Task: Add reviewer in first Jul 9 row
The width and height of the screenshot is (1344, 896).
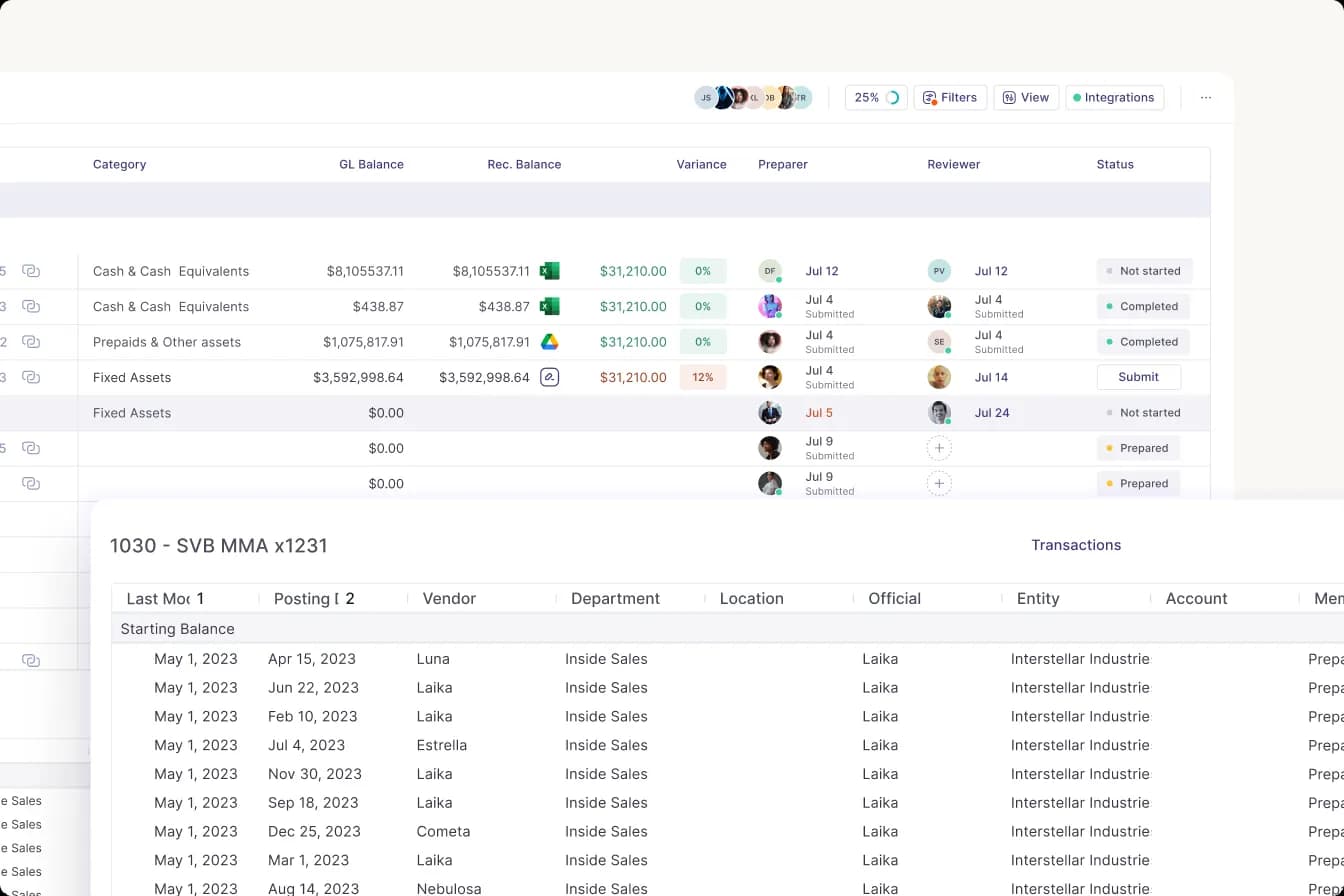Action: (x=939, y=448)
